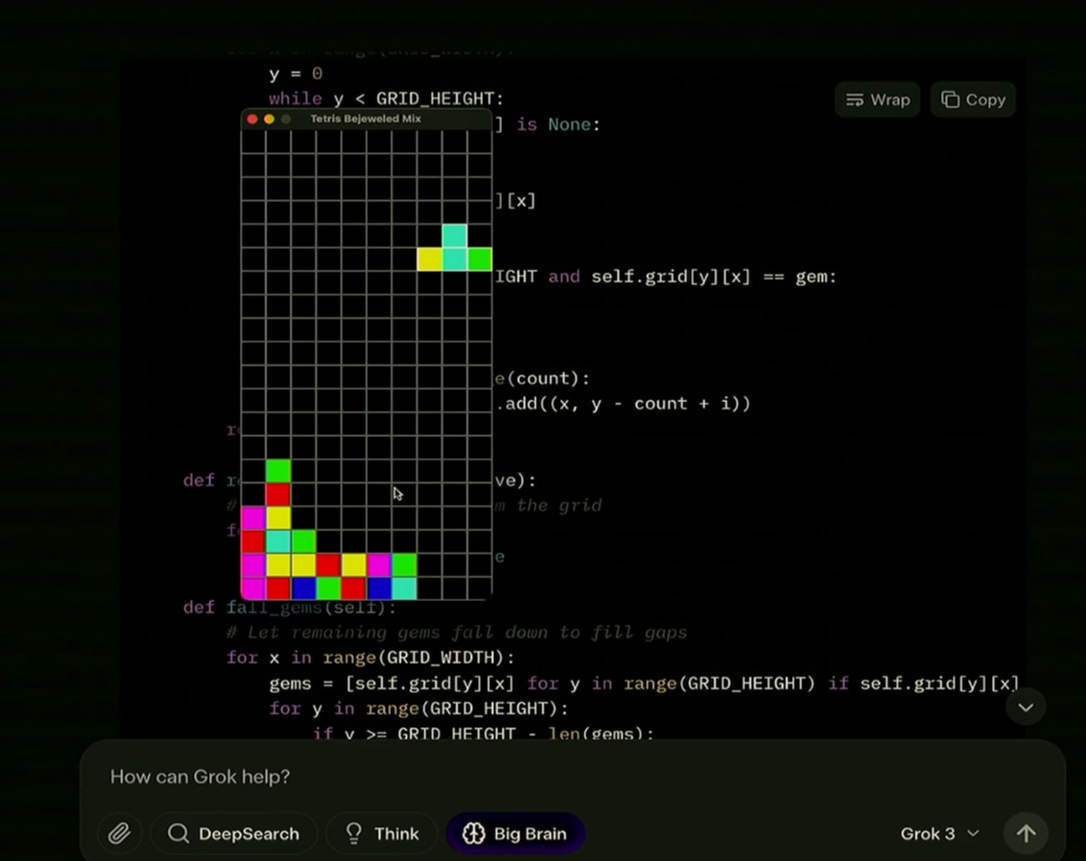Click the Tetris Bejeweled Mix title bar
The width and height of the screenshot is (1086, 861).
pos(366,119)
